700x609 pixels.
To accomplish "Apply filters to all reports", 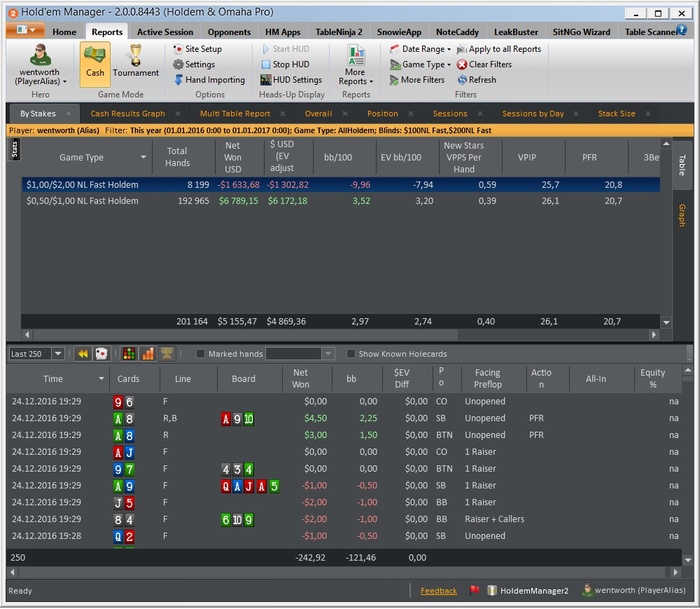I will (499, 49).
